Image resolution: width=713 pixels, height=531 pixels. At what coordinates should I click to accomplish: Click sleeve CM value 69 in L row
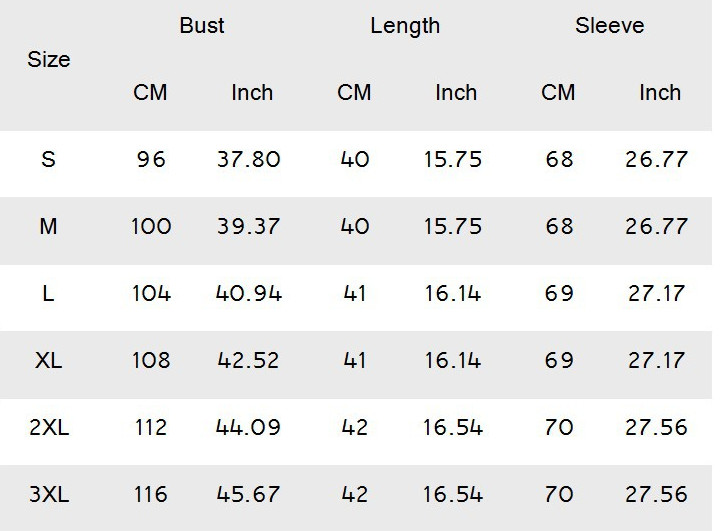coord(559,293)
